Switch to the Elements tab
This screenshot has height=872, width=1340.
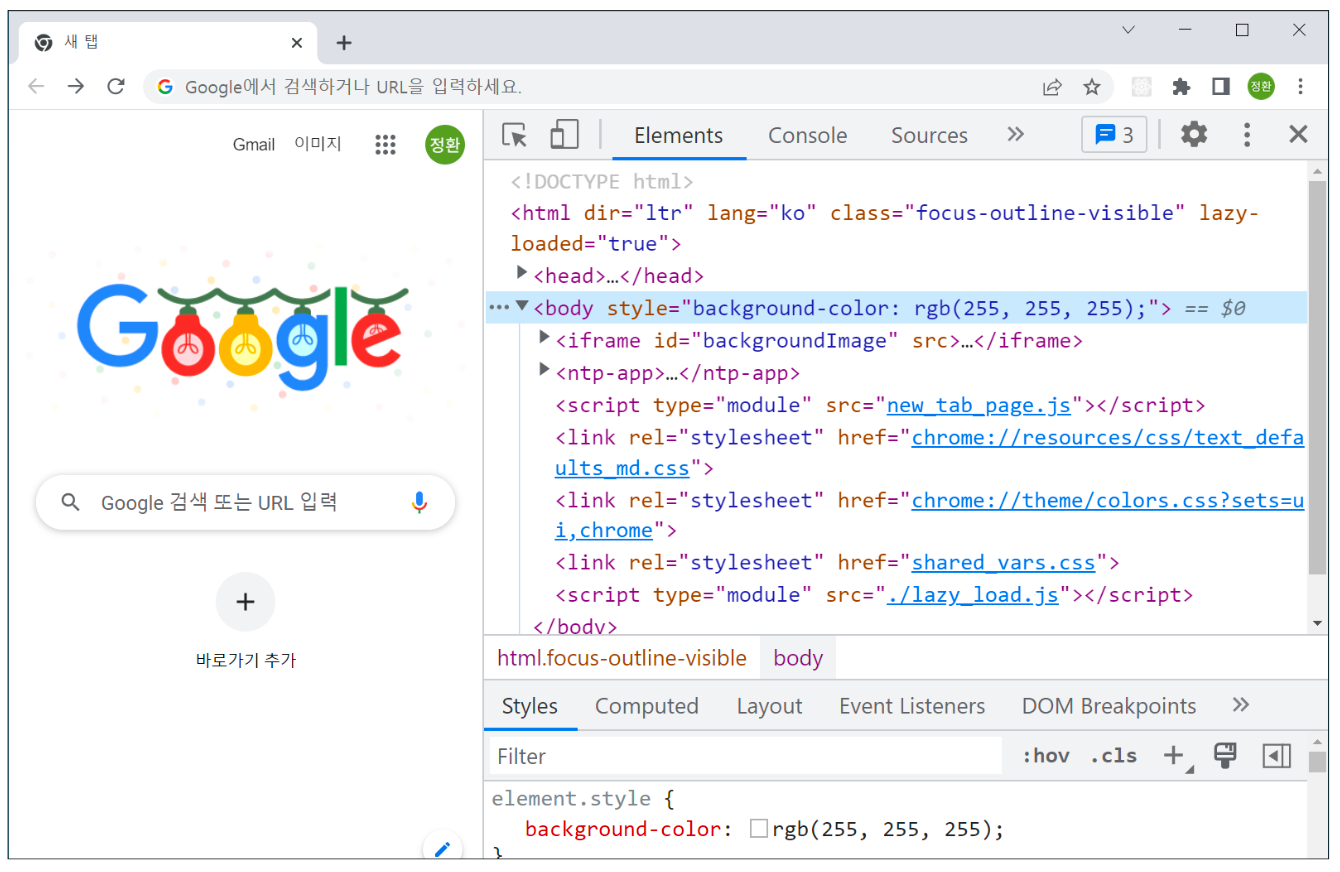[x=679, y=136]
